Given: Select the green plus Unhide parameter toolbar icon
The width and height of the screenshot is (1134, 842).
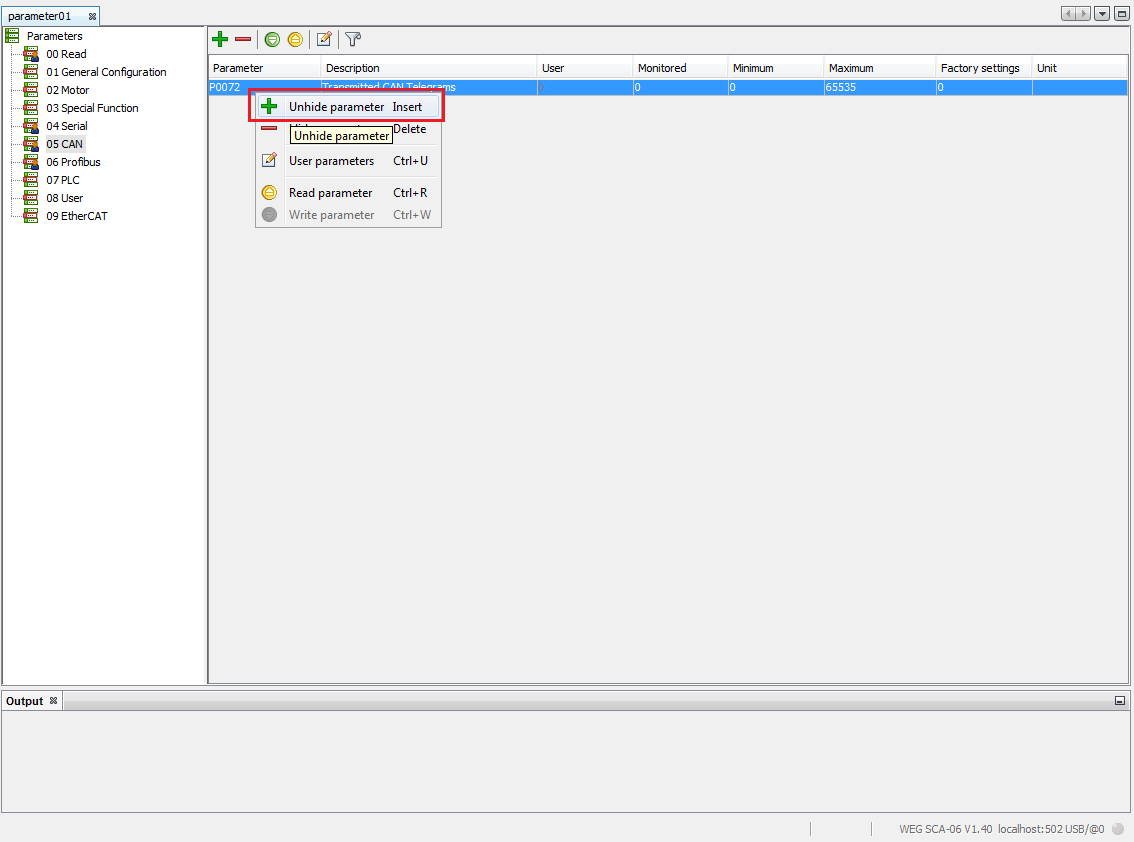Looking at the screenshot, I should [x=219, y=39].
